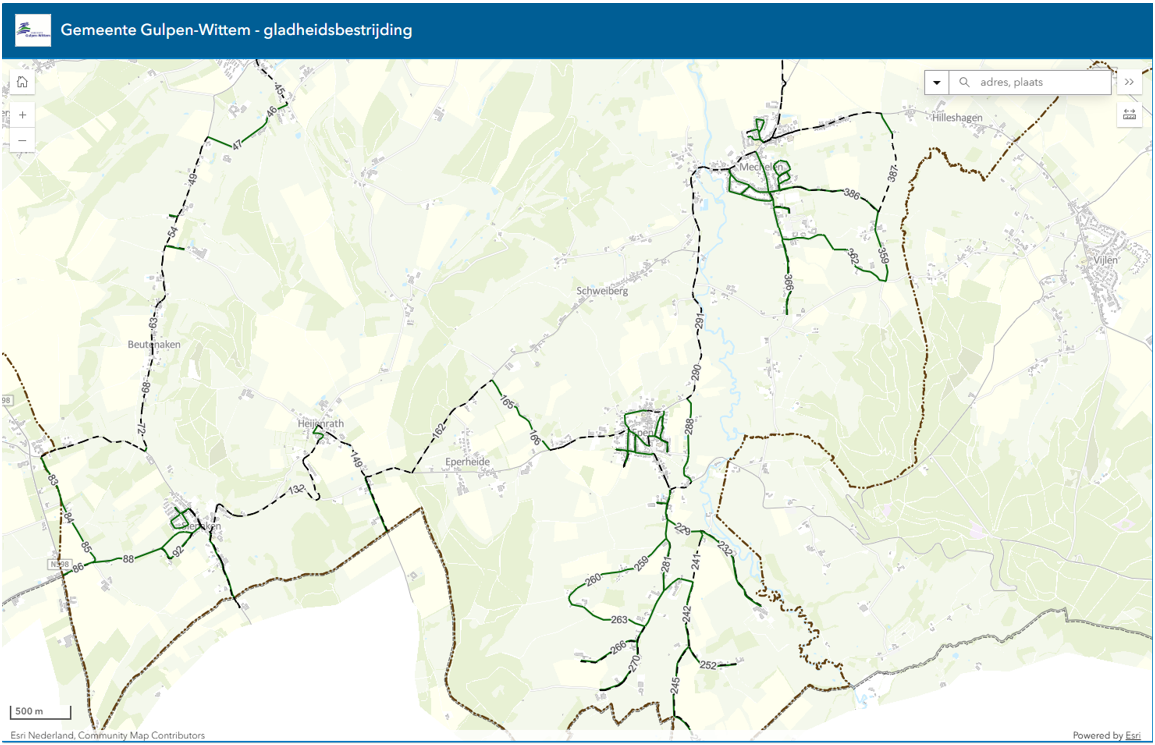Click the Vijlen place label
1155x745 pixels.
coord(1105,260)
